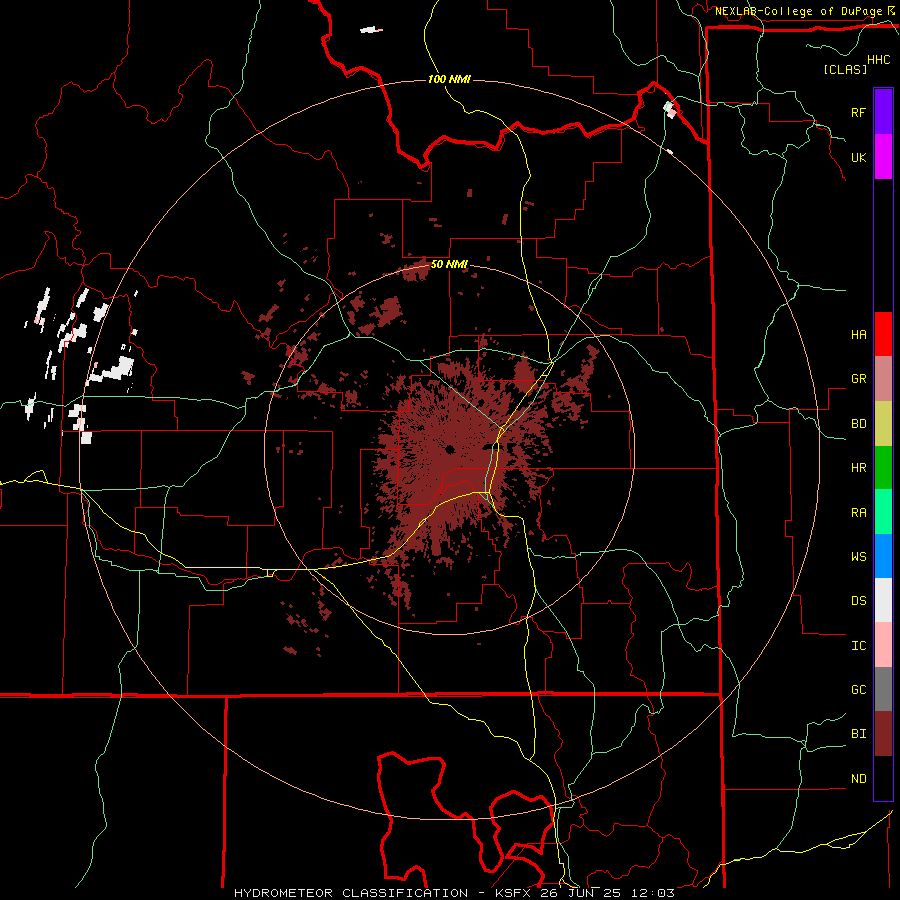Click the 'HA' legend label
This screenshot has height=900, width=900.
coord(858,335)
